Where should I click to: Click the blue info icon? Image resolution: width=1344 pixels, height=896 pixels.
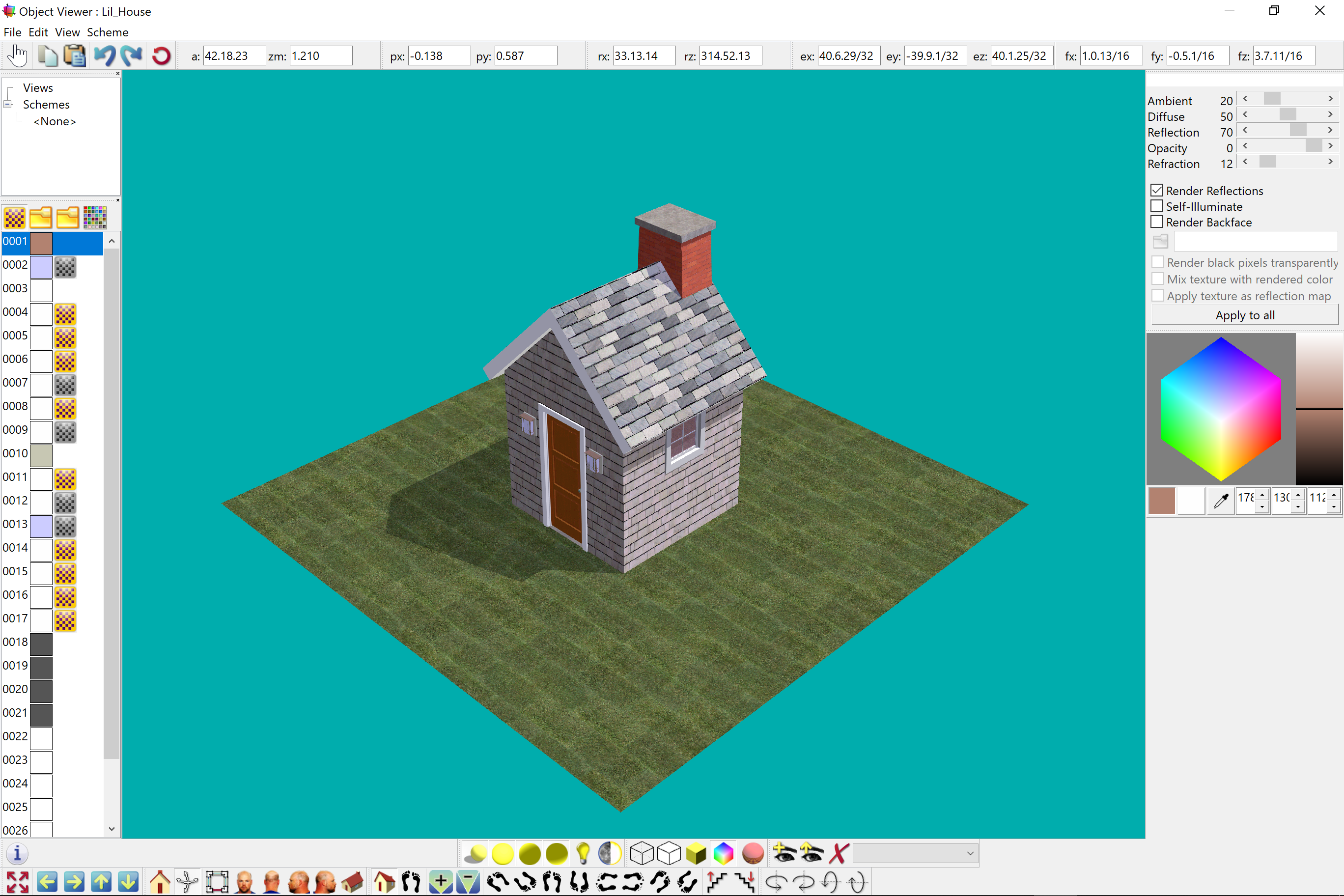tap(17, 853)
